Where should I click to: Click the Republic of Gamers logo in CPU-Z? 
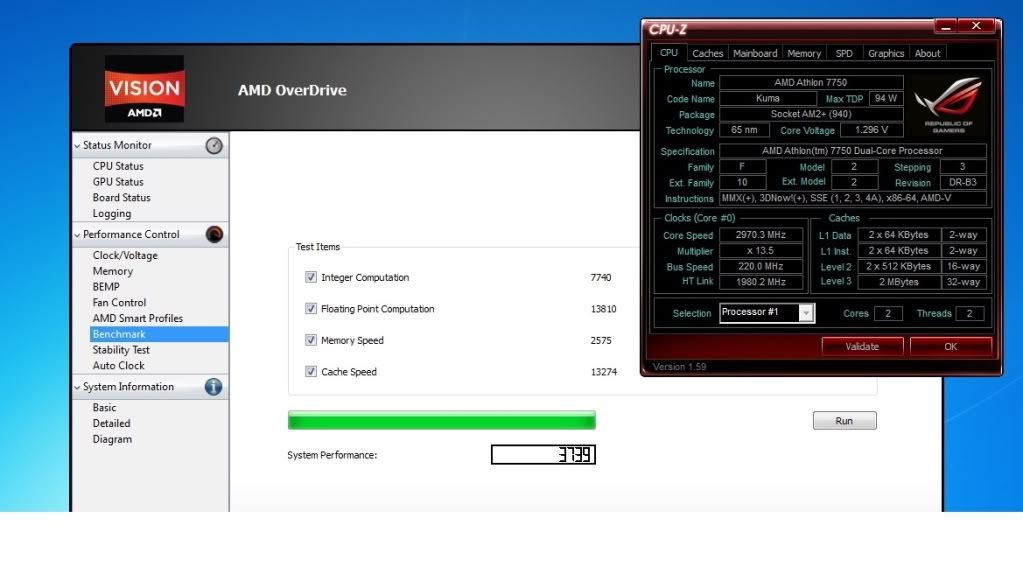tap(949, 104)
